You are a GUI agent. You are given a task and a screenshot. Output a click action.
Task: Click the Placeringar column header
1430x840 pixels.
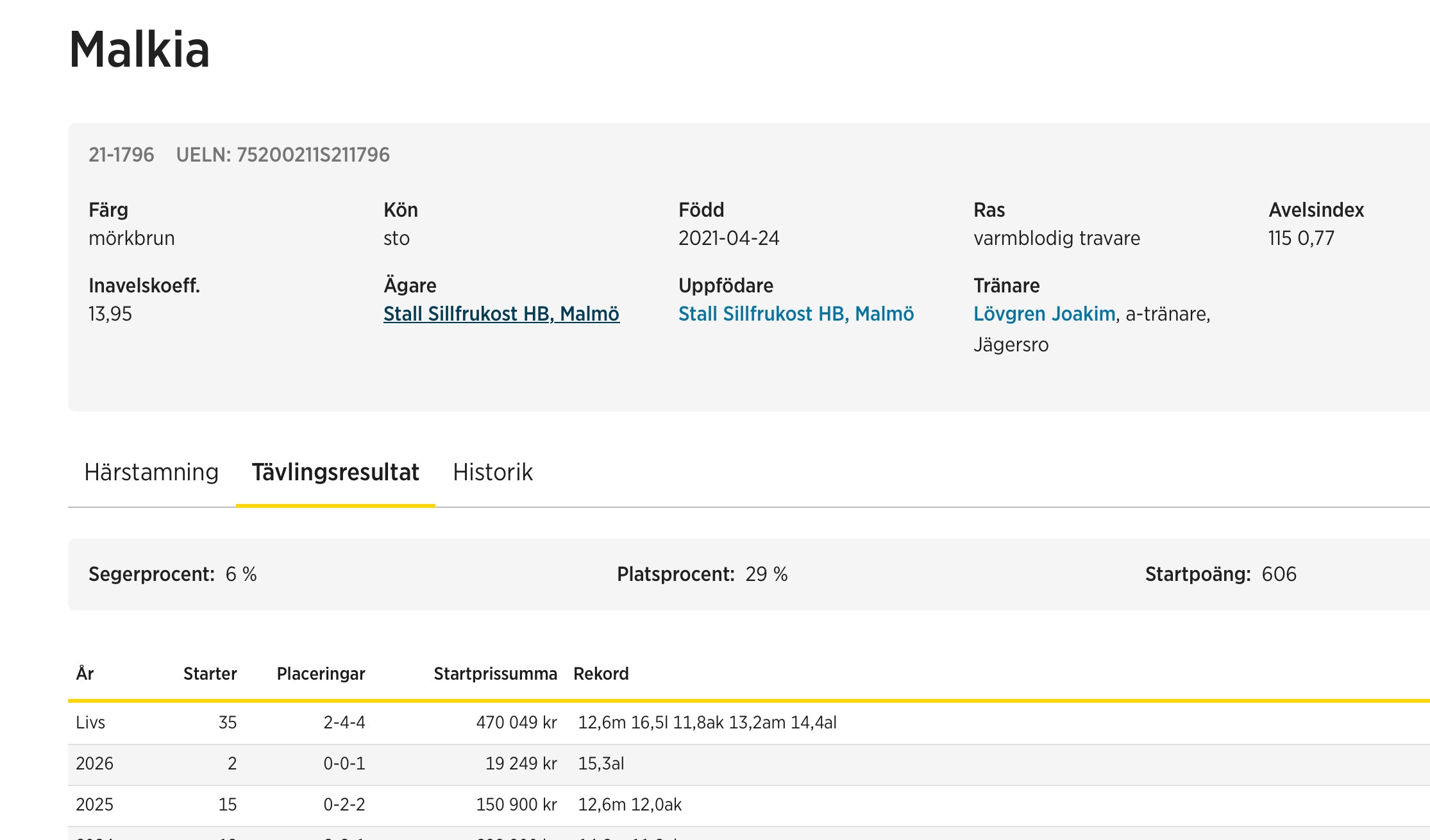pyautogui.click(x=321, y=674)
